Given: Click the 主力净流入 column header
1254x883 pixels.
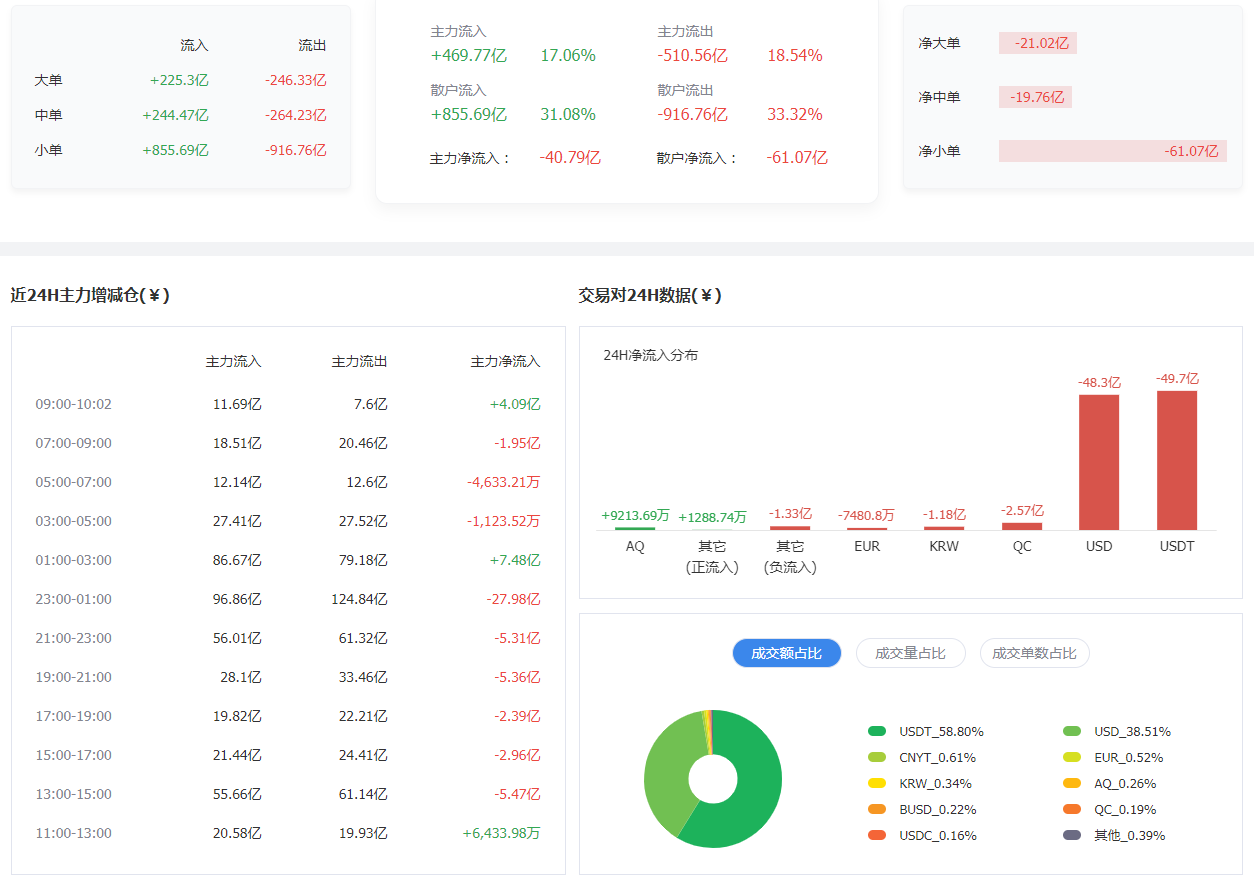Looking at the screenshot, I should point(506,361).
